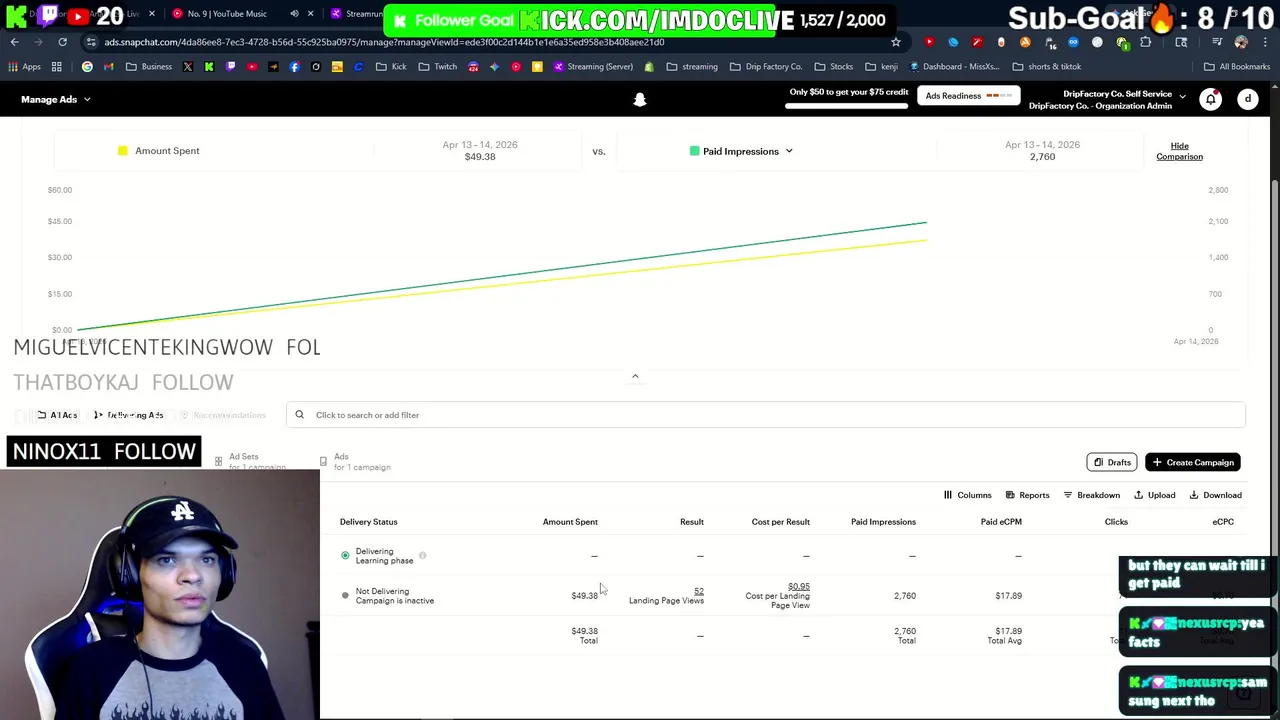Image resolution: width=1280 pixels, height=720 pixels.
Task: Open Breakdown options
Action: (1091, 495)
